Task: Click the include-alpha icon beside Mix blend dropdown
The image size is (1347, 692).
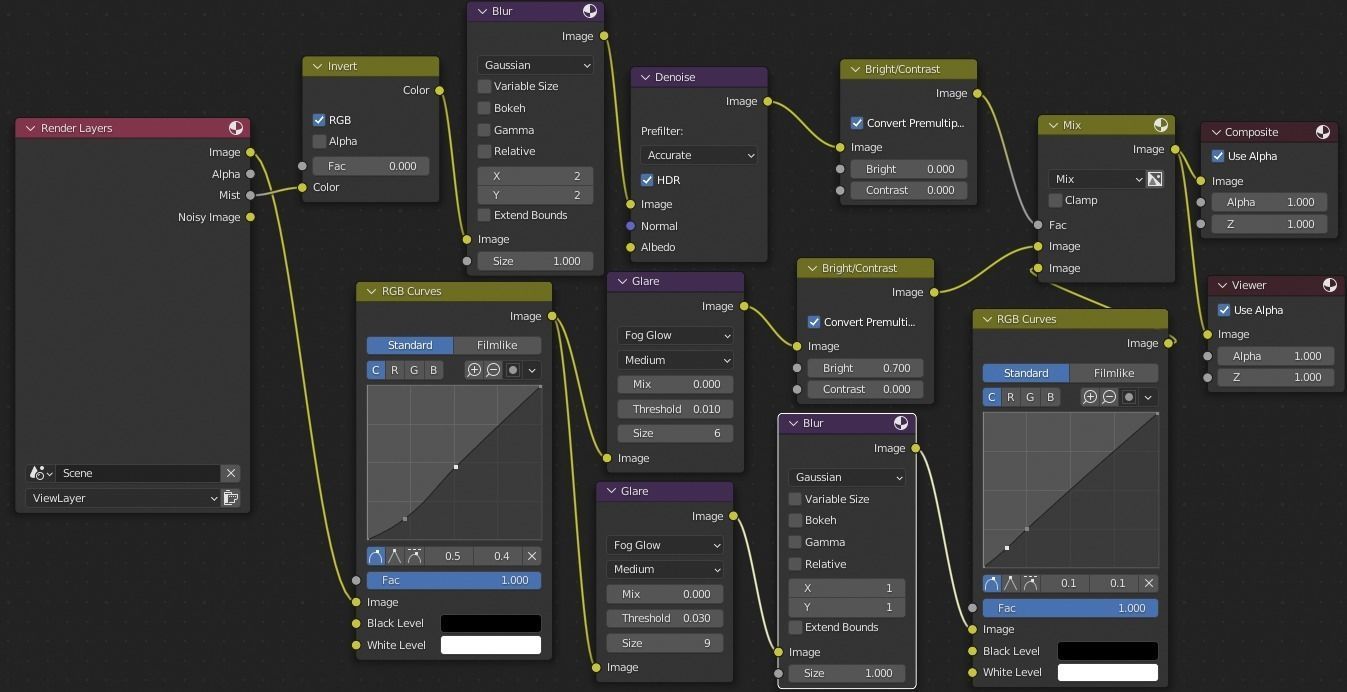Action: pos(1155,179)
